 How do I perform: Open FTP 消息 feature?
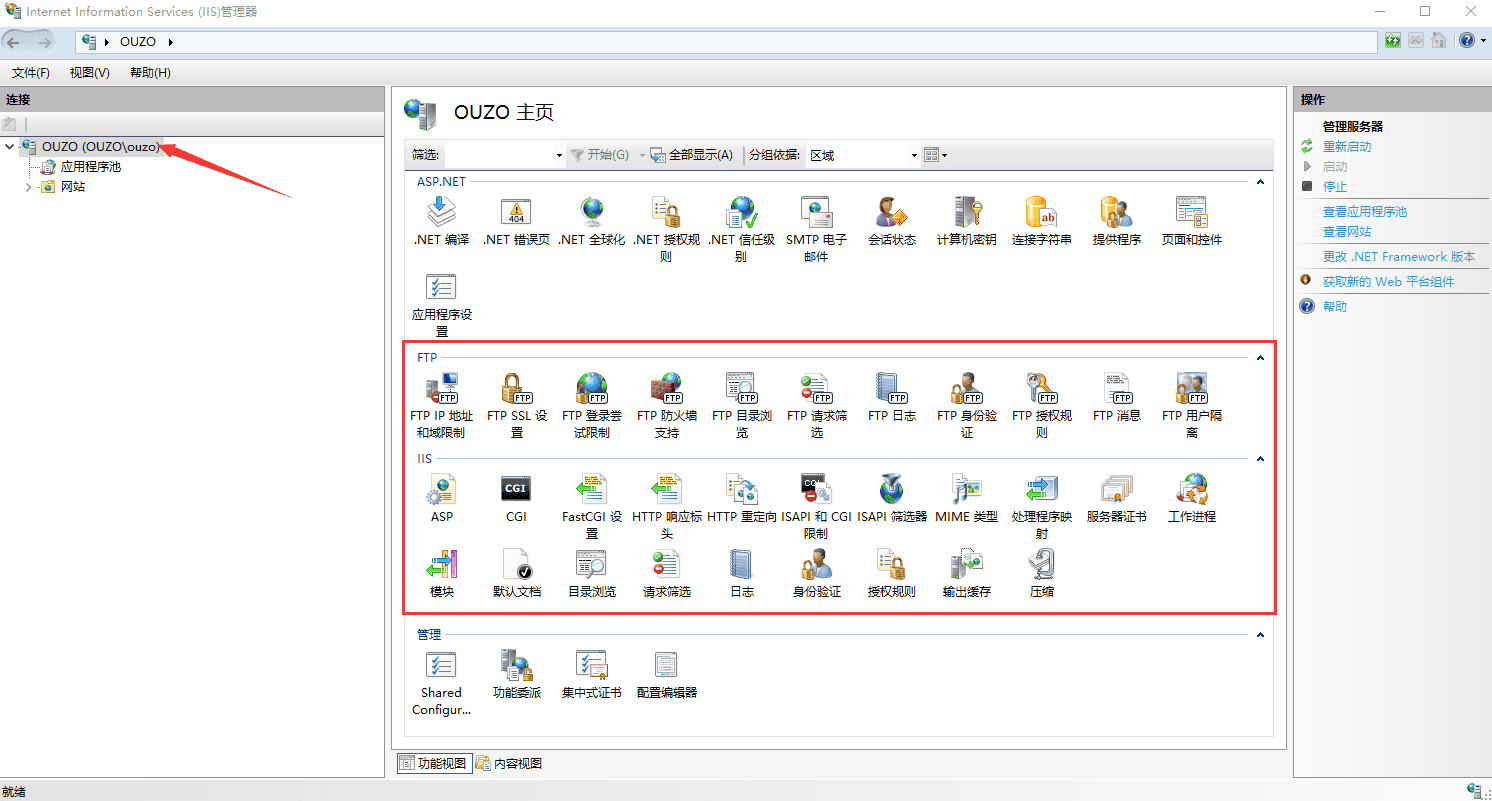(x=1116, y=397)
